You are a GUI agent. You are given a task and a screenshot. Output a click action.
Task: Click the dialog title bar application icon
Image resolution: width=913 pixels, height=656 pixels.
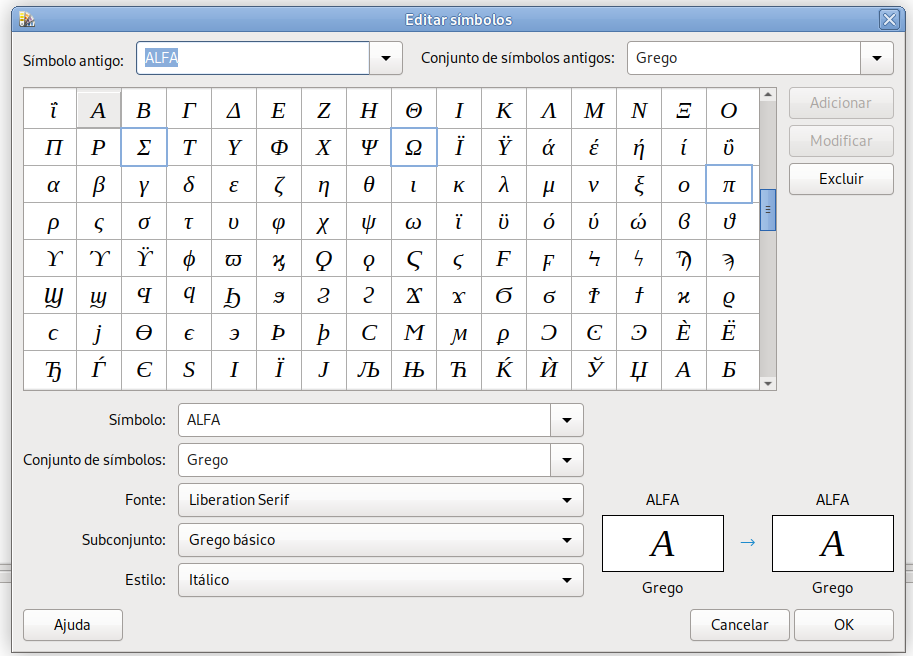[27, 20]
